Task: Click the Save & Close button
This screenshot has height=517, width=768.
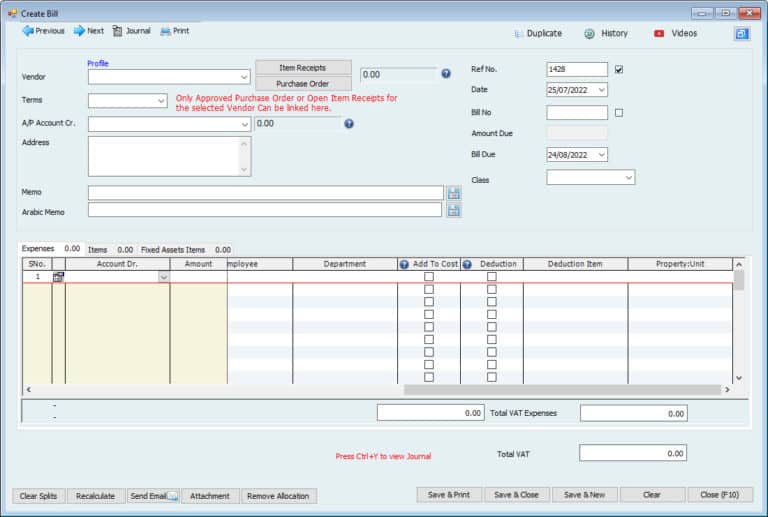Action: (517, 495)
